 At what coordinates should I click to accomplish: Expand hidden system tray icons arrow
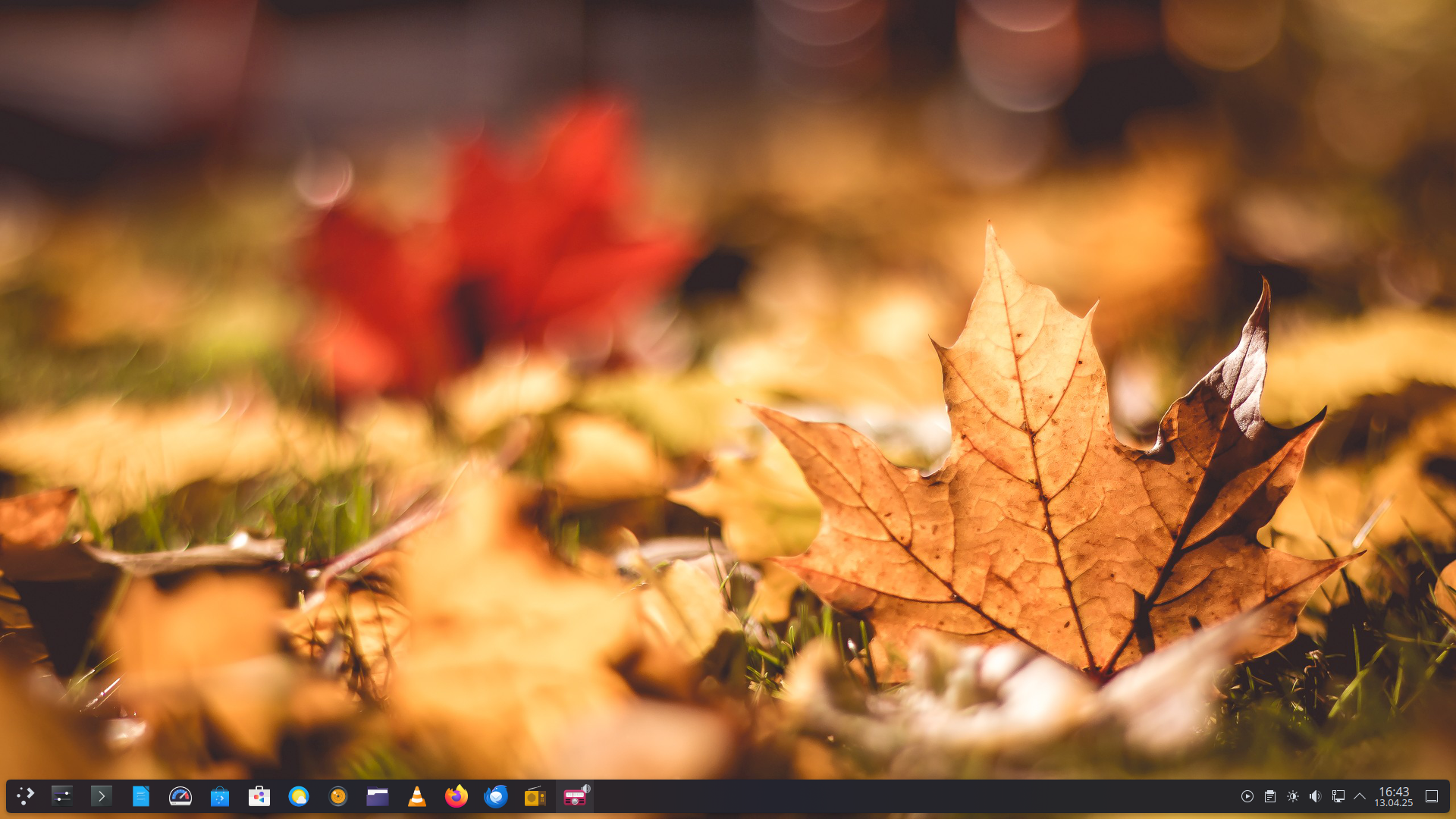[1360, 796]
